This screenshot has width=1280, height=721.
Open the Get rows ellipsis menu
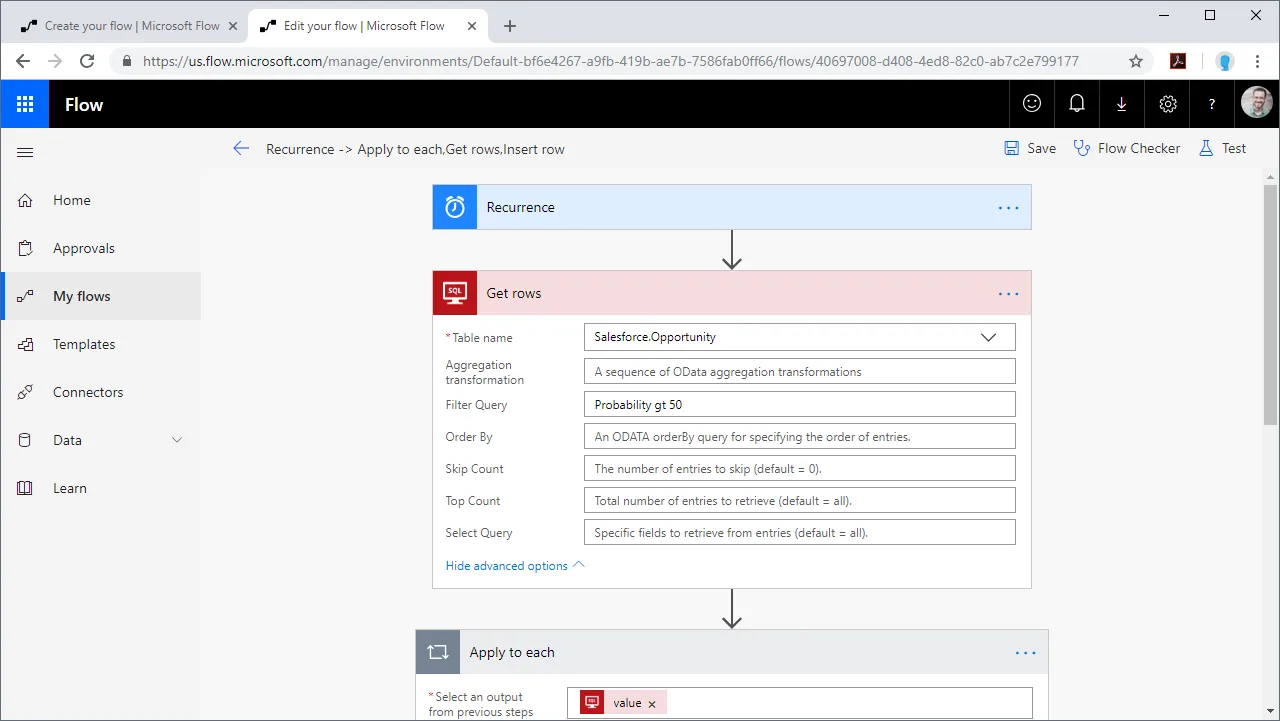click(x=1007, y=293)
